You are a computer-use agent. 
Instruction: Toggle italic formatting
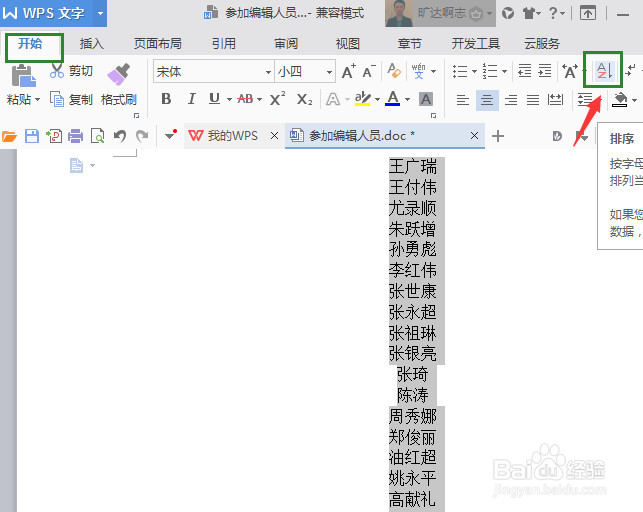pyautogui.click(x=191, y=99)
